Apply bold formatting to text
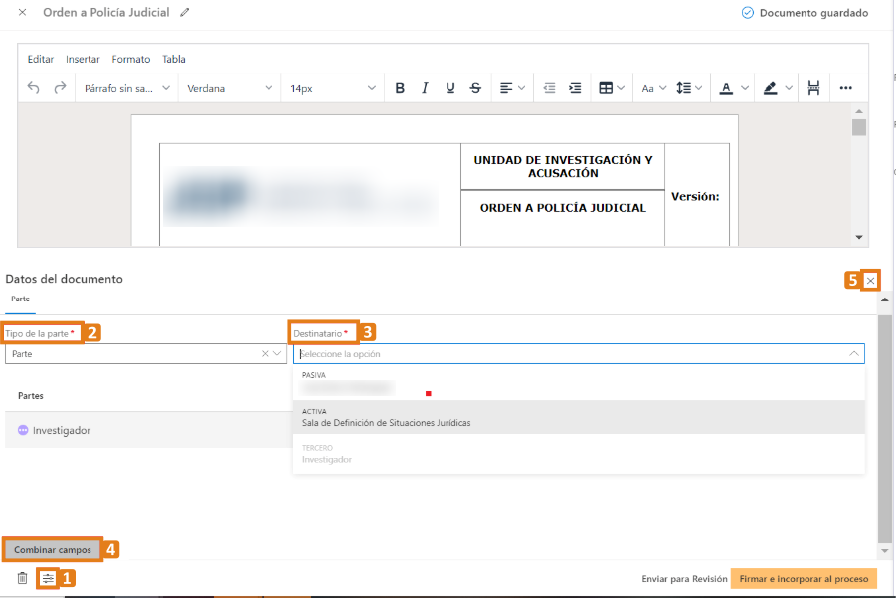896x598 pixels. (x=400, y=87)
